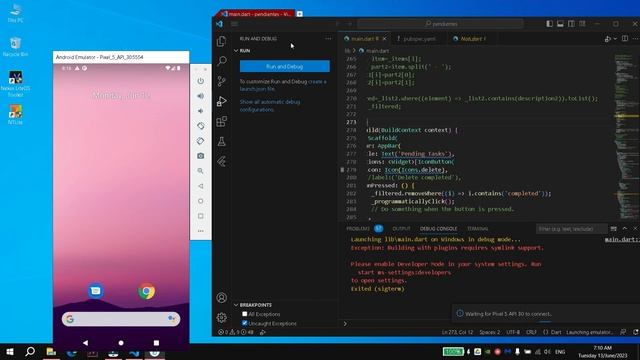The height and width of the screenshot is (360, 640).
Task: Tap the Google search bar on Android emulator
Action: [x=121, y=319]
